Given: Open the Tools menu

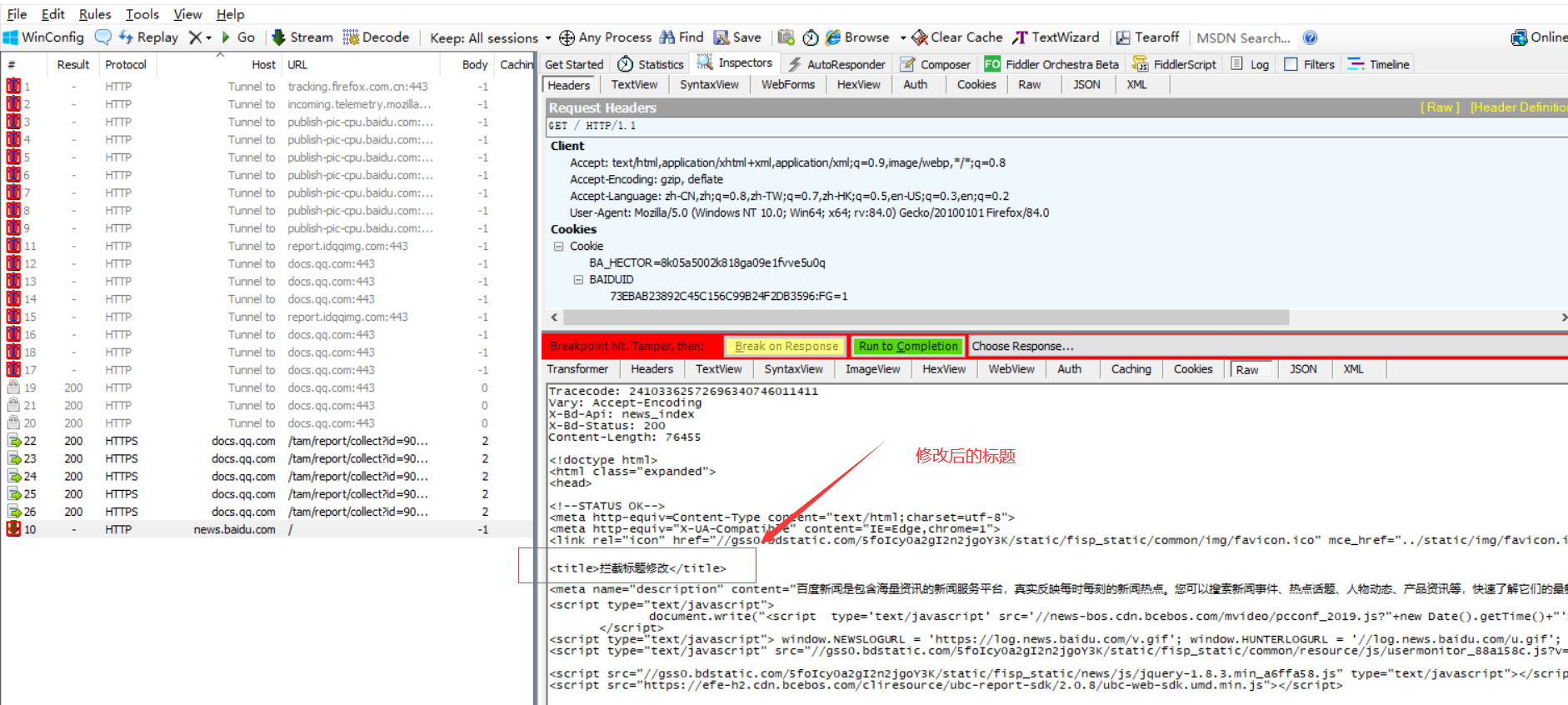Looking at the screenshot, I should [x=142, y=14].
